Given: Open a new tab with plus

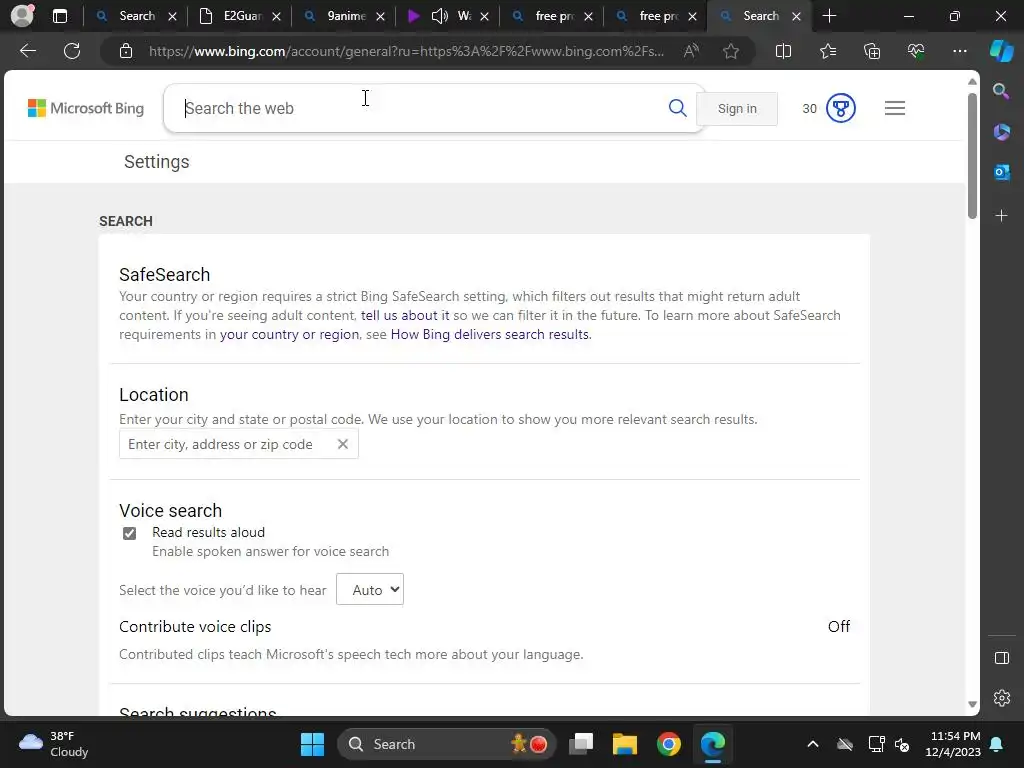Looking at the screenshot, I should click(x=829, y=16).
